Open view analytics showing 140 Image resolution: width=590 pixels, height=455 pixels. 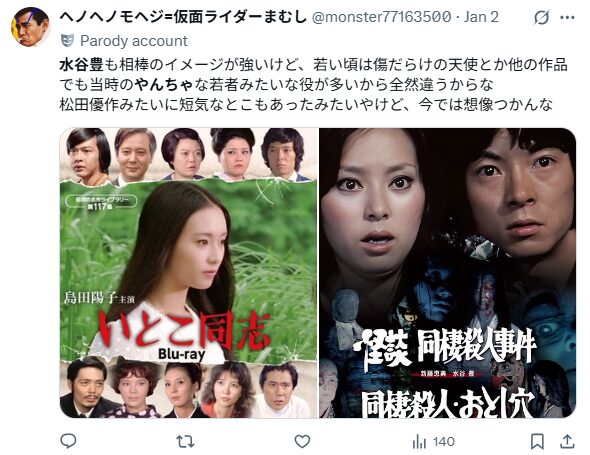click(433, 441)
